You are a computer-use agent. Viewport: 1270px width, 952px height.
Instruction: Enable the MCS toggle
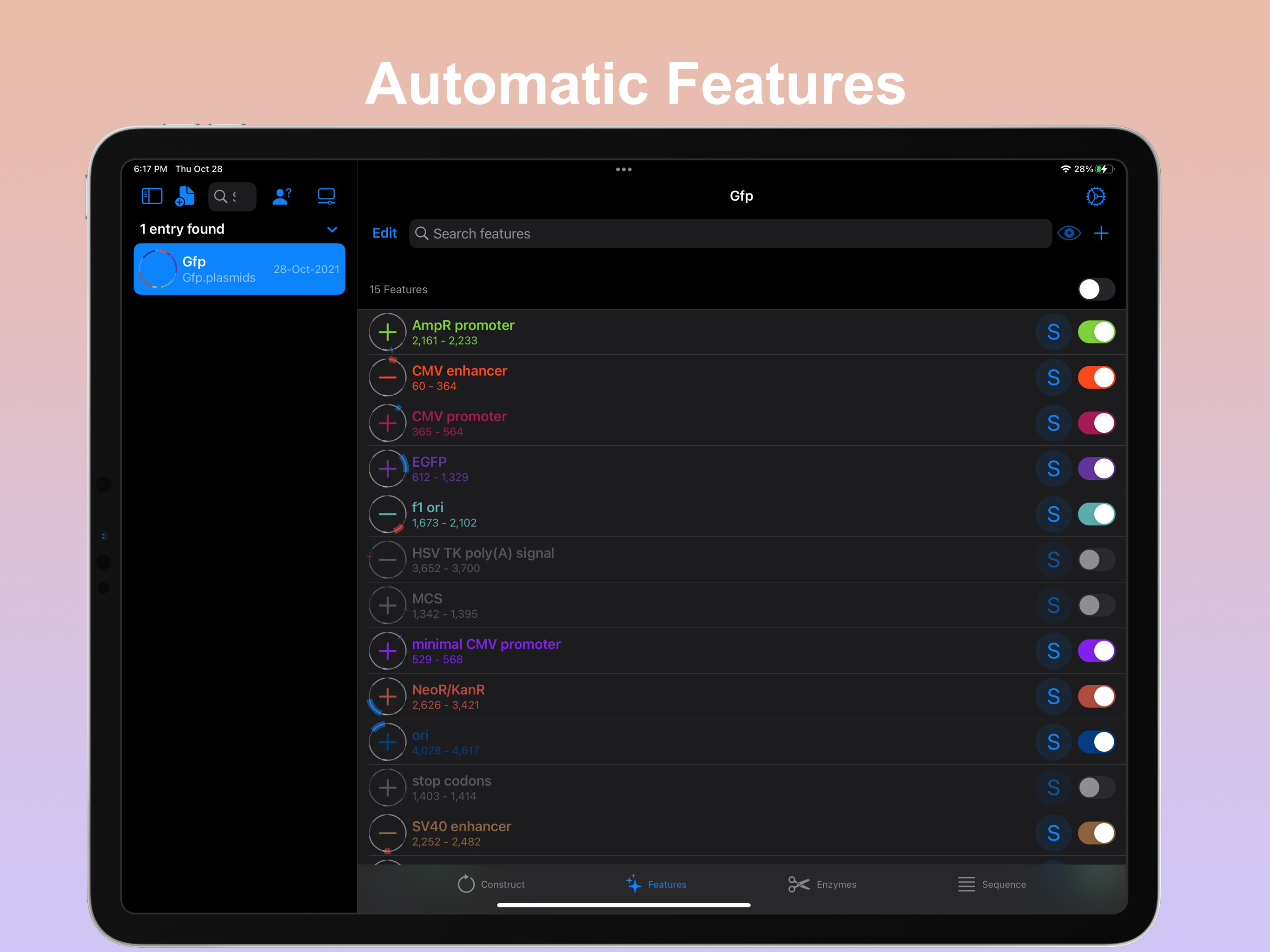[x=1096, y=605]
